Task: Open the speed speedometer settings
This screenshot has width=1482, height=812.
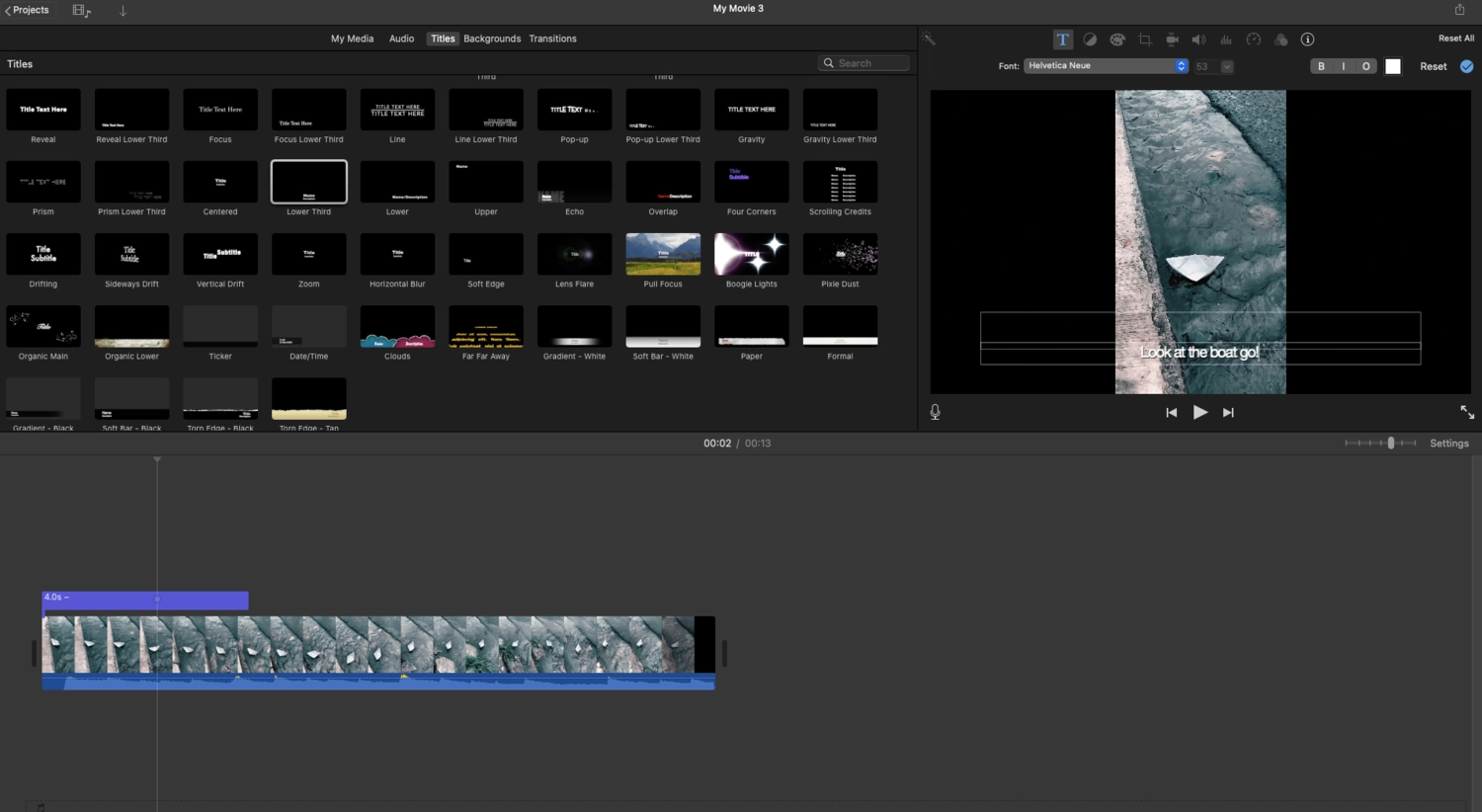Action: [x=1253, y=40]
